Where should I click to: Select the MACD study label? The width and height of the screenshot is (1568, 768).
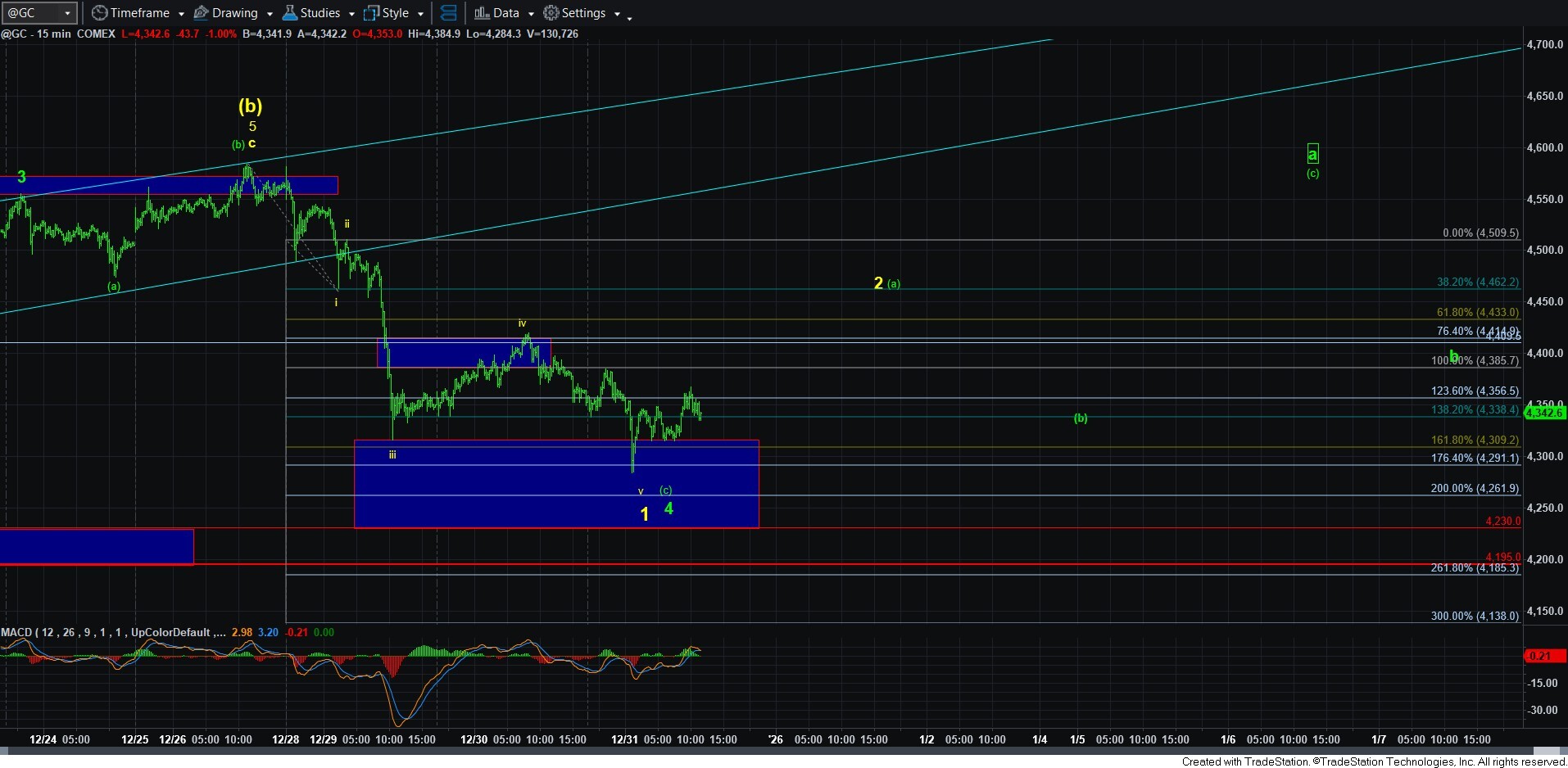coord(16,632)
